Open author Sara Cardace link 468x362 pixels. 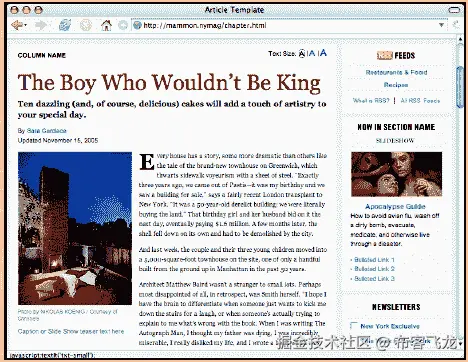click(x=46, y=131)
